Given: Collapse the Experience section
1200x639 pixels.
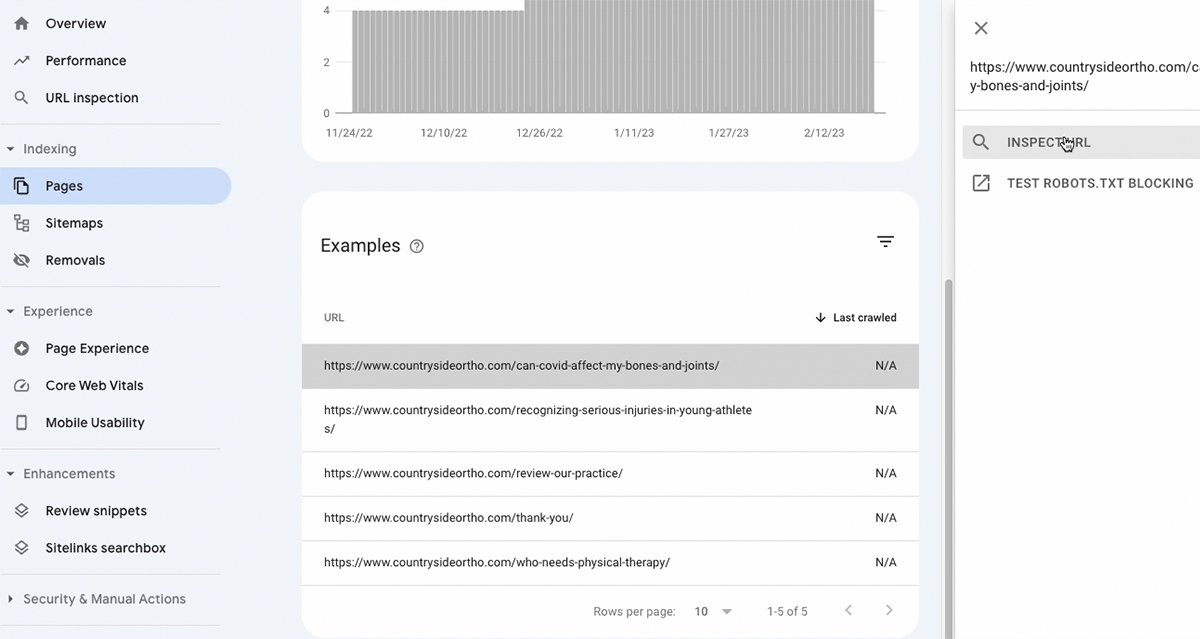Looking at the screenshot, I should click(11, 311).
